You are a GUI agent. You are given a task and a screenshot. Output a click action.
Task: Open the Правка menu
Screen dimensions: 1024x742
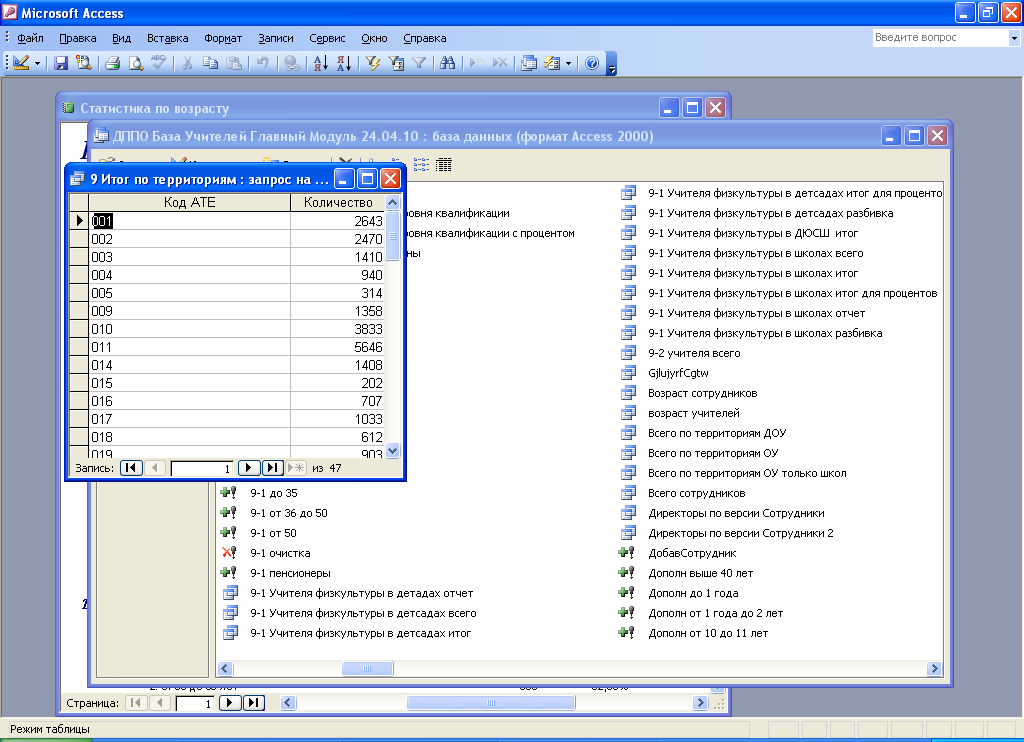[78, 38]
